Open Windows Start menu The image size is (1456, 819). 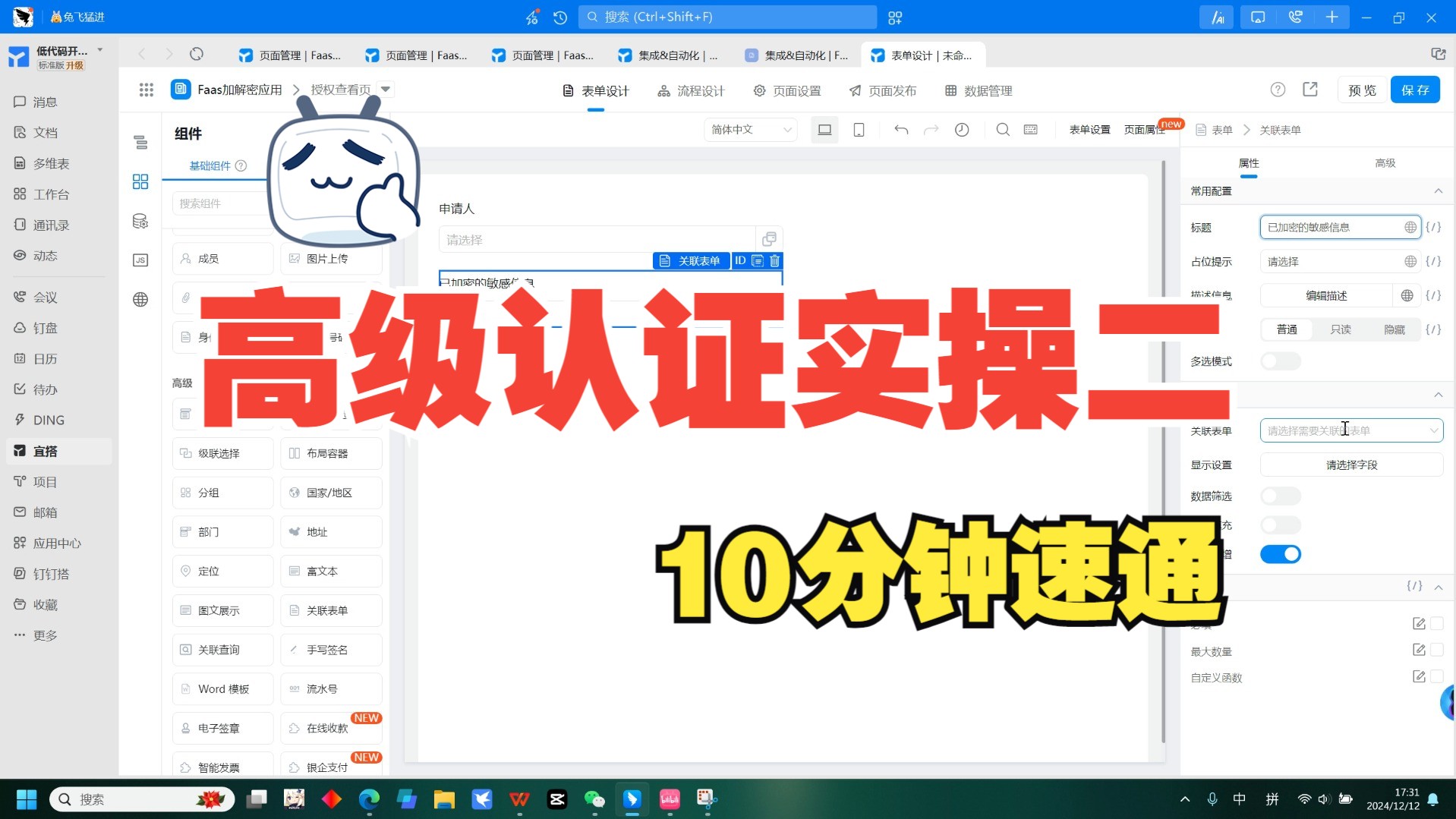[27, 799]
